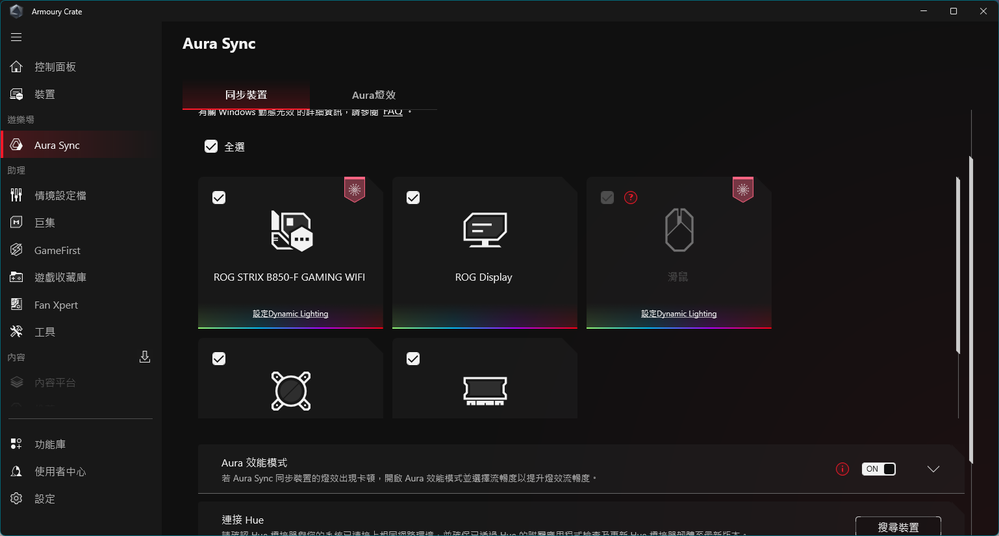999x536 pixels.
Task: Open 巨集 in the sidebar
Action: [45, 222]
